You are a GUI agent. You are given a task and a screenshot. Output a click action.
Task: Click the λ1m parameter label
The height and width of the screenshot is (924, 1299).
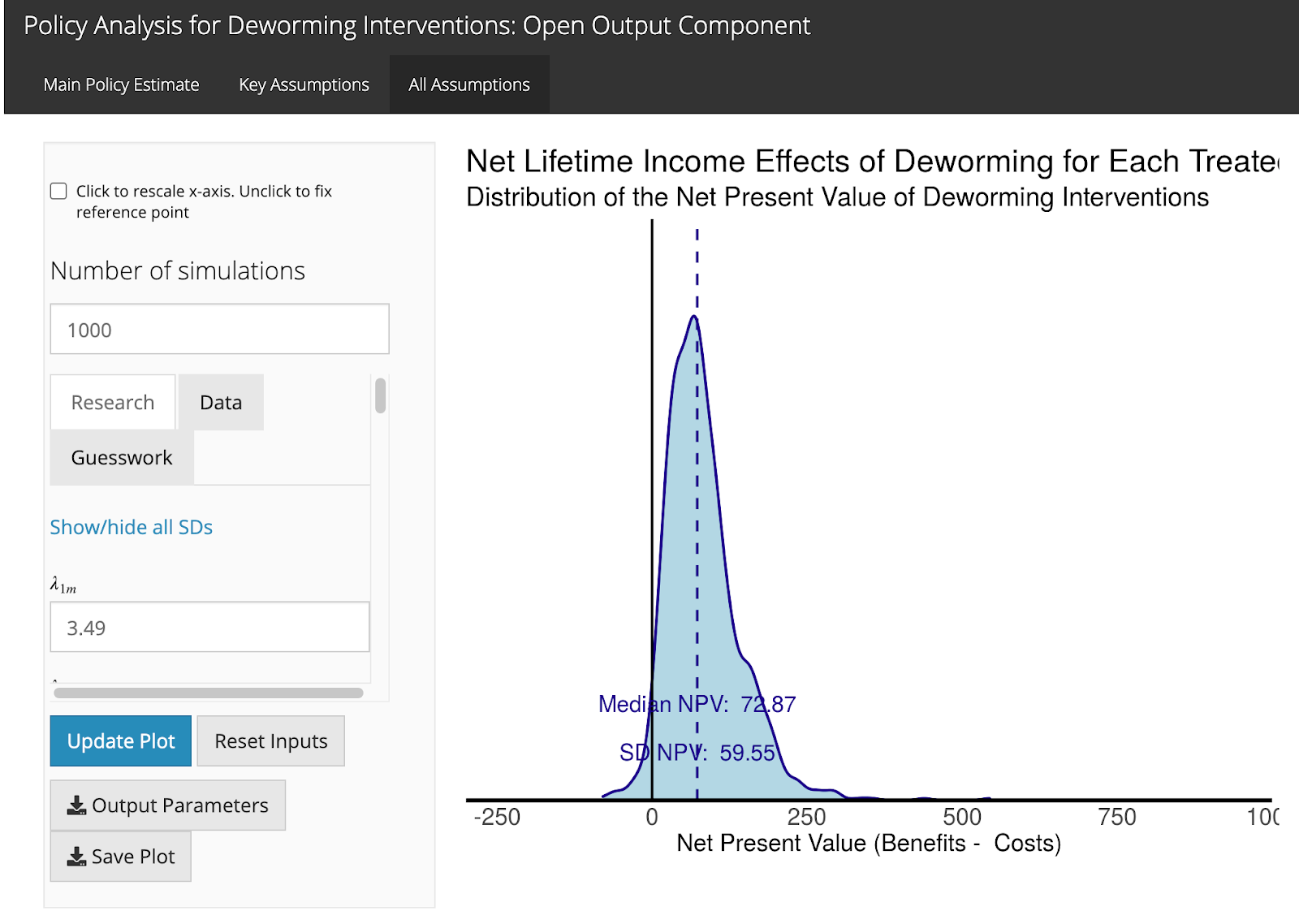pyautogui.click(x=63, y=585)
